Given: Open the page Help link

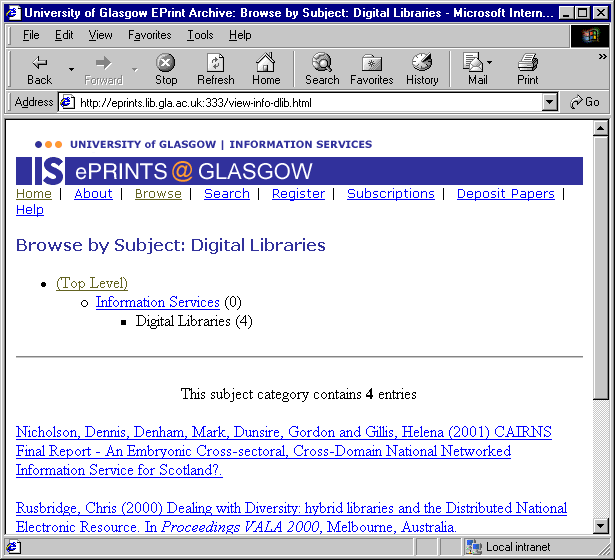Looking at the screenshot, I should tap(30, 210).
